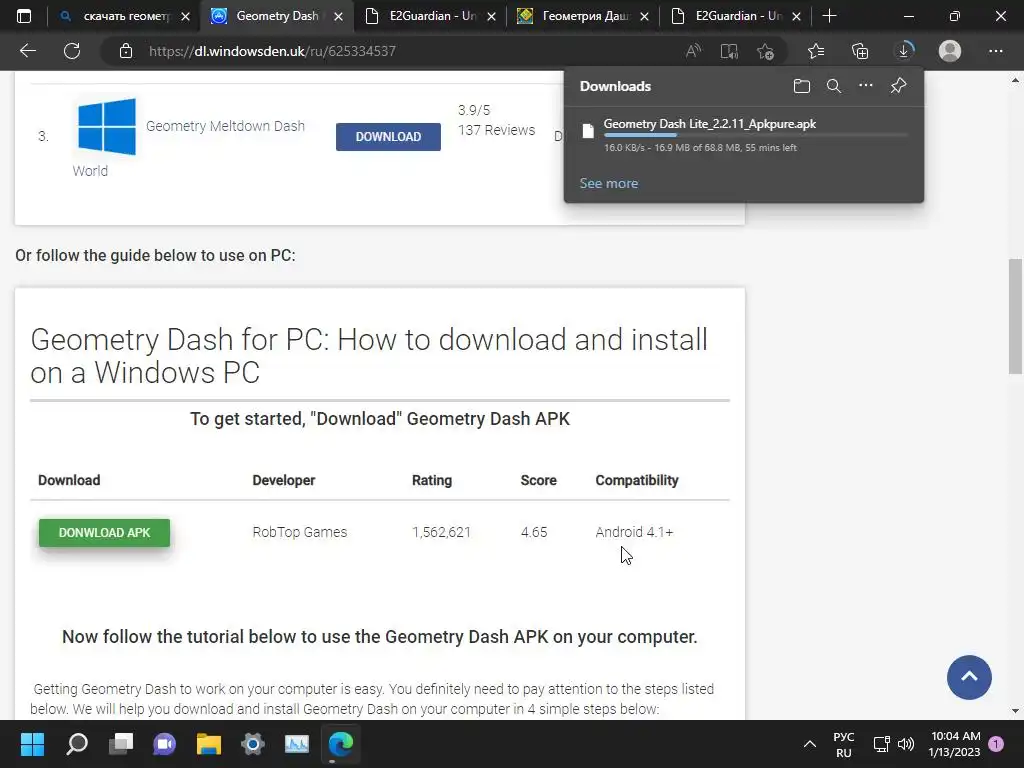Click the Geometry Dash Lite apk download entry
Viewport: 1024px width, 768px height.
743,135
